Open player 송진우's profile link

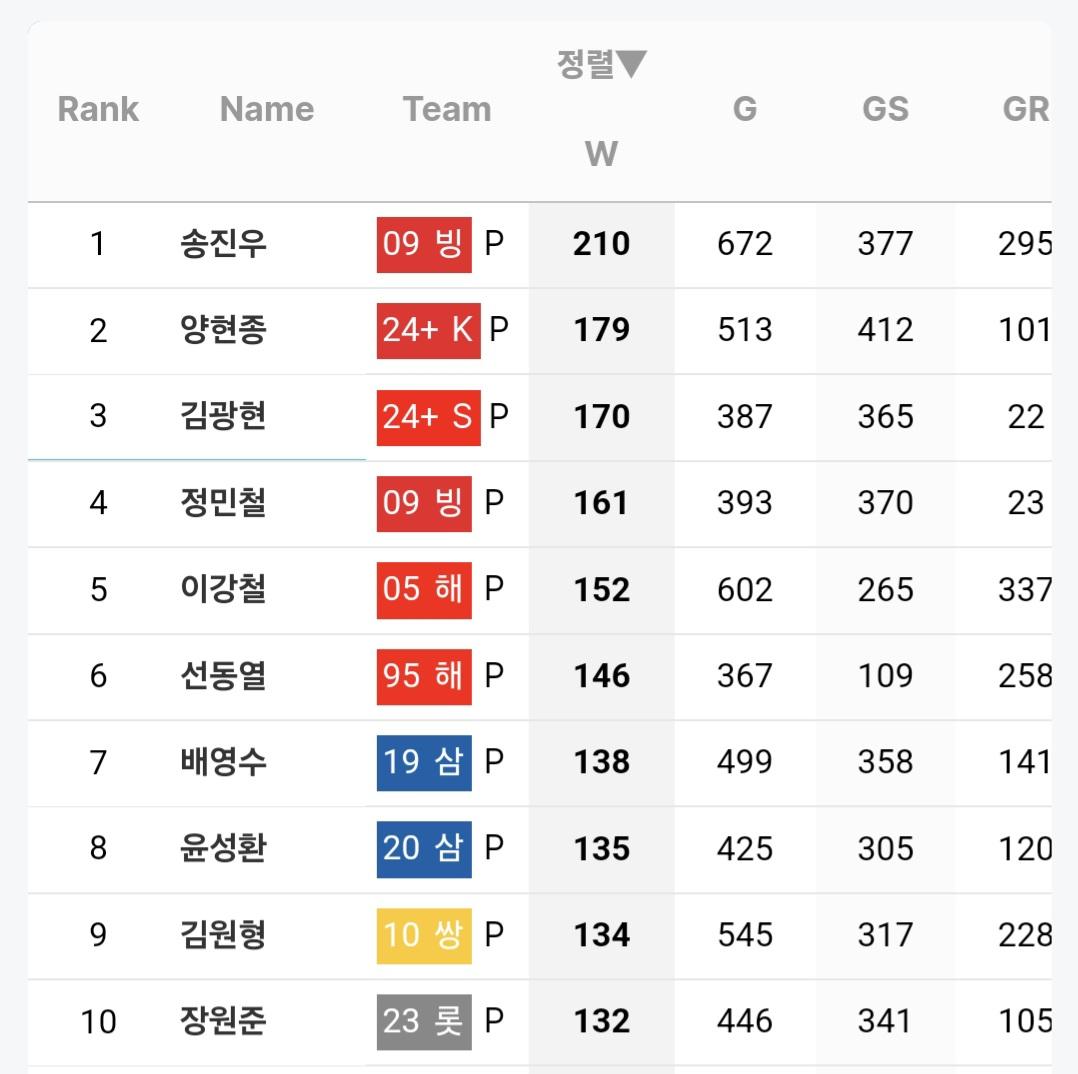[x=224, y=243]
